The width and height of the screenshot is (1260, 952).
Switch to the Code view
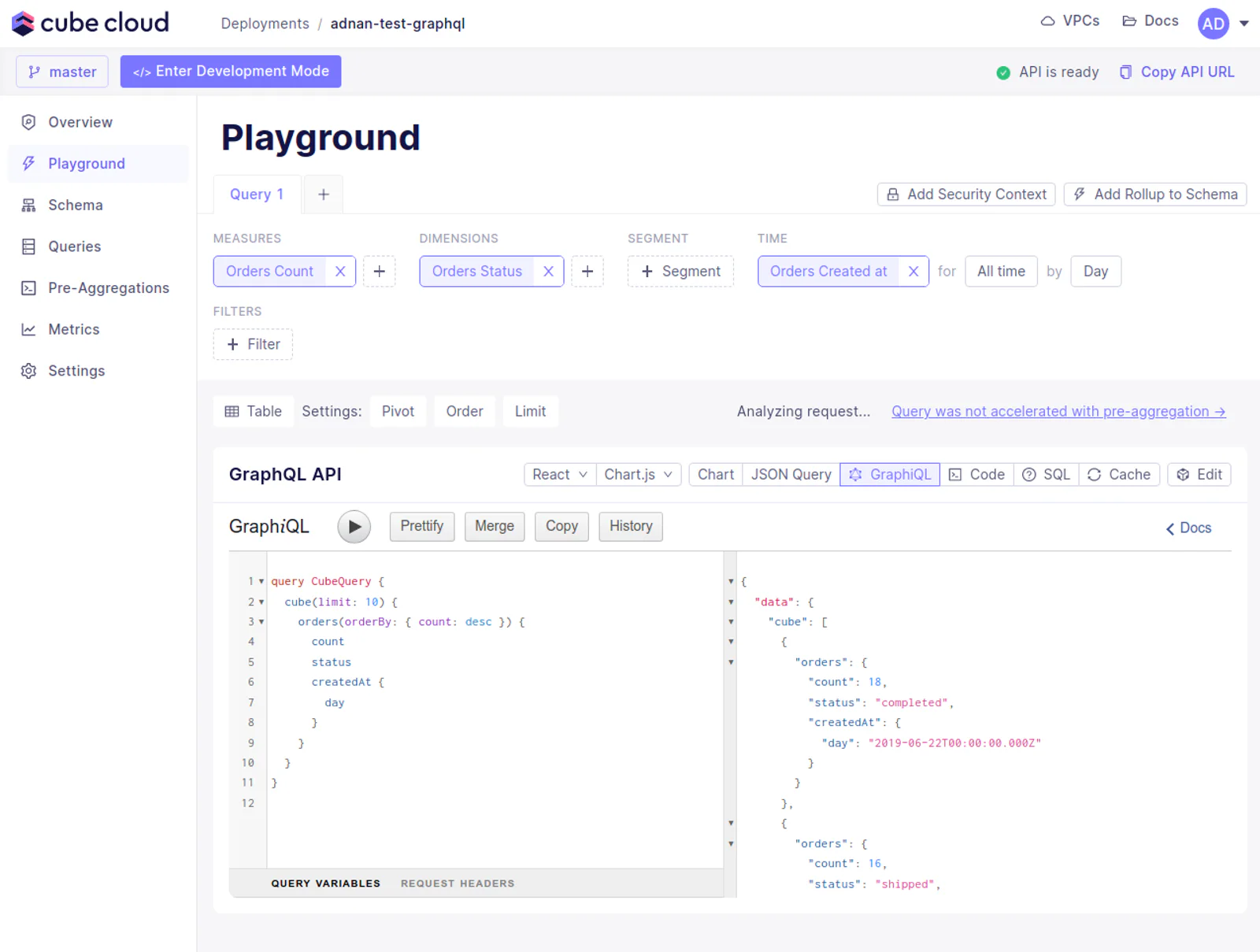[x=976, y=475]
